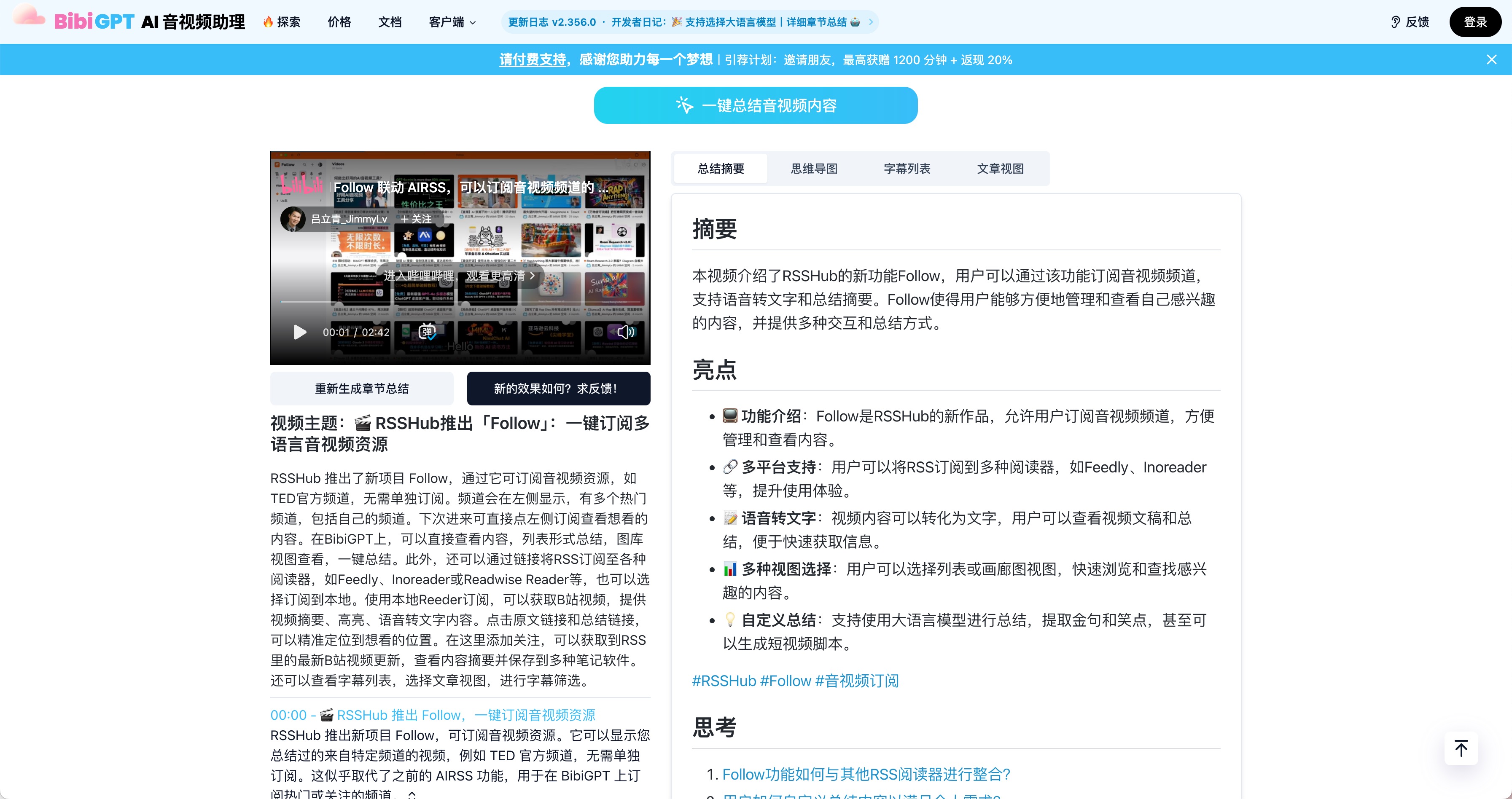Open 反馈 feedback with ear icon
This screenshot has height=799, width=1512.
click(x=1410, y=22)
